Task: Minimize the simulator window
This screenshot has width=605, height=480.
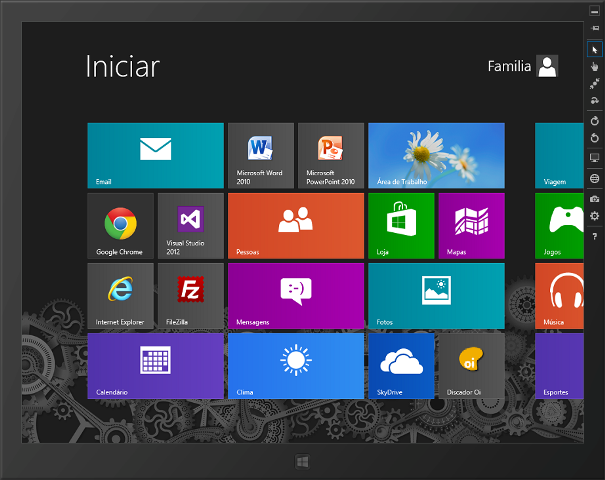Action: tap(595, 11)
